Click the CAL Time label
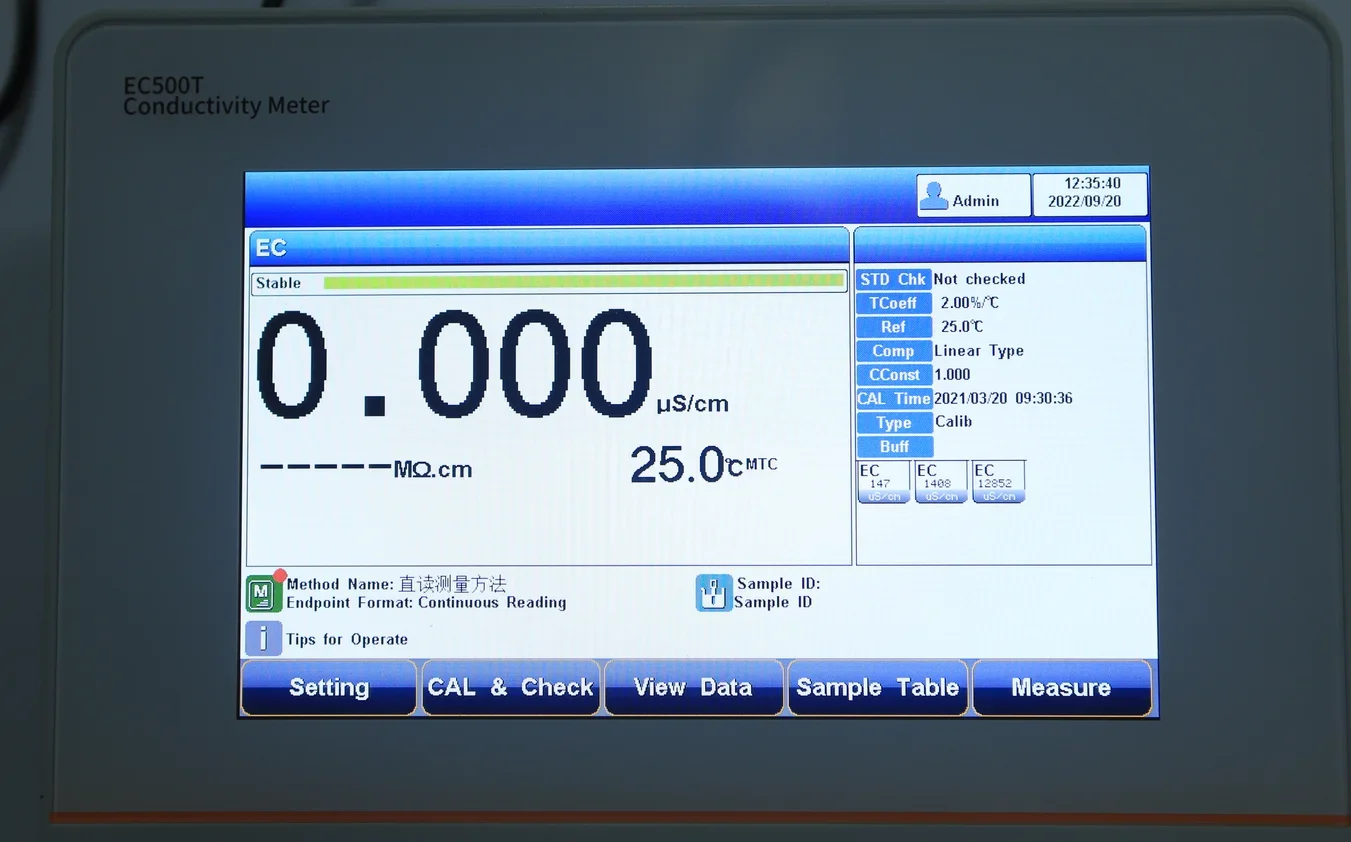1351x842 pixels. (894, 398)
